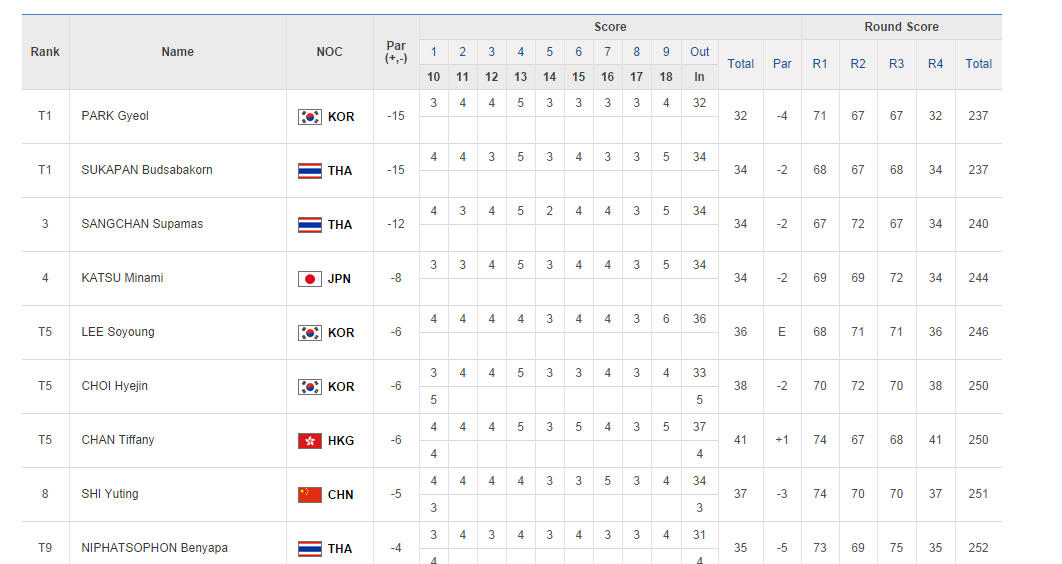The width and height of the screenshot is (1062, 564).
Task: Click the JPN country code text
Action: [340, 279]
